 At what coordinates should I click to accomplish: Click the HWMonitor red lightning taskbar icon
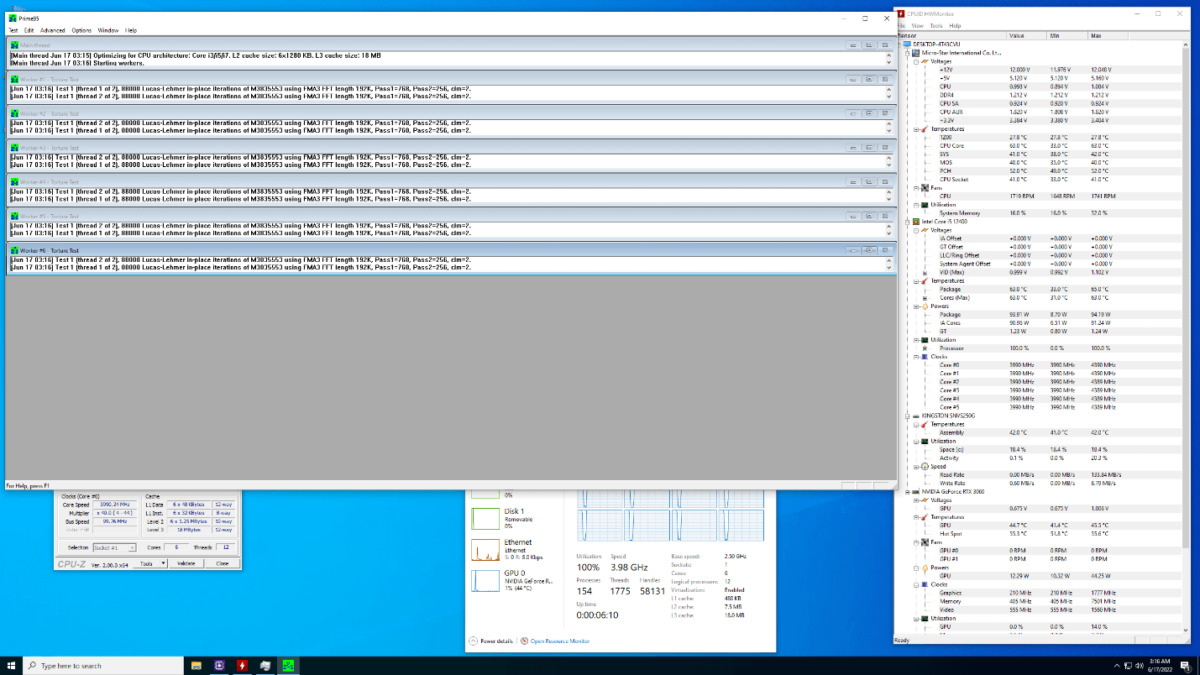(242, 665)
